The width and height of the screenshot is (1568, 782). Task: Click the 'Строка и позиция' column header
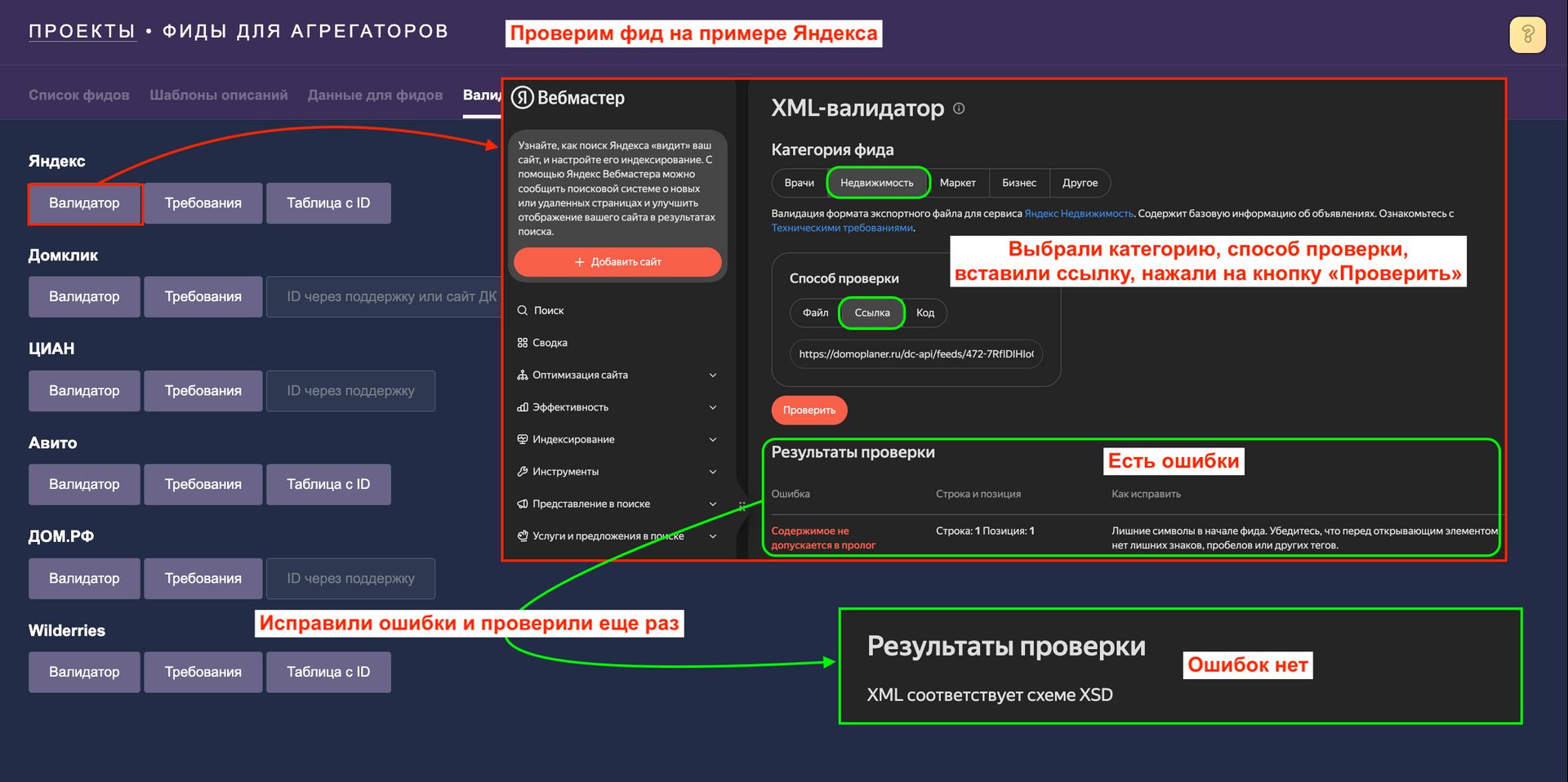click(978, 494)
